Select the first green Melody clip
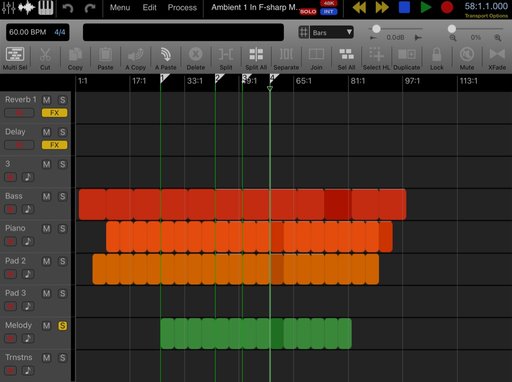 (x=167, y=333)
